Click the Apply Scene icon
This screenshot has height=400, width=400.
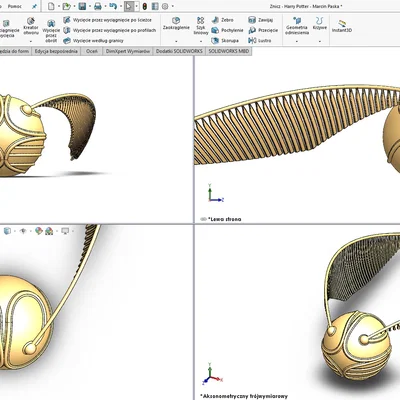49,231
